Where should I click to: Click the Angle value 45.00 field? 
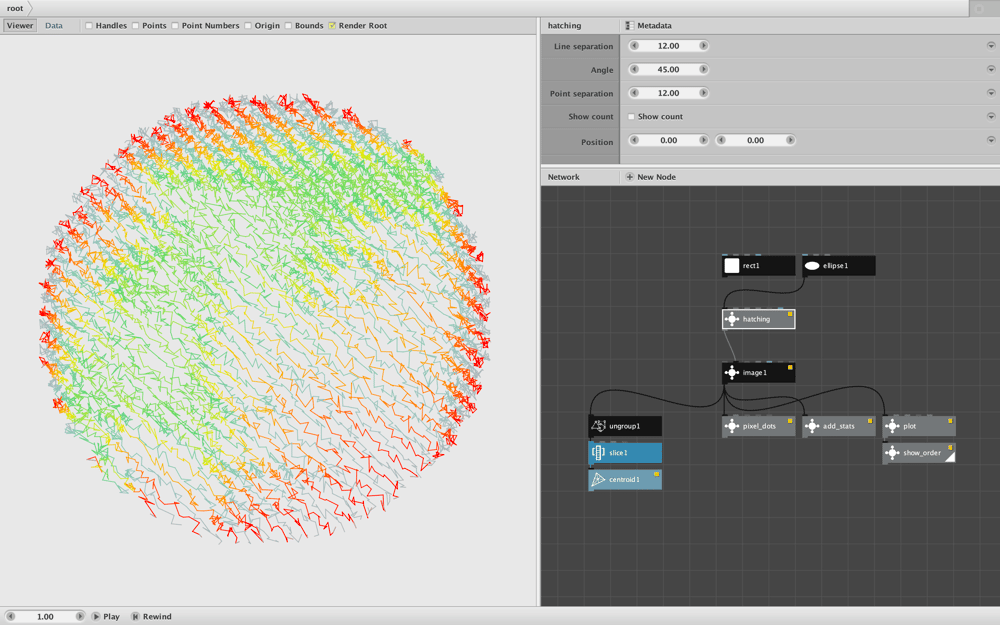(x=668, y=70)
